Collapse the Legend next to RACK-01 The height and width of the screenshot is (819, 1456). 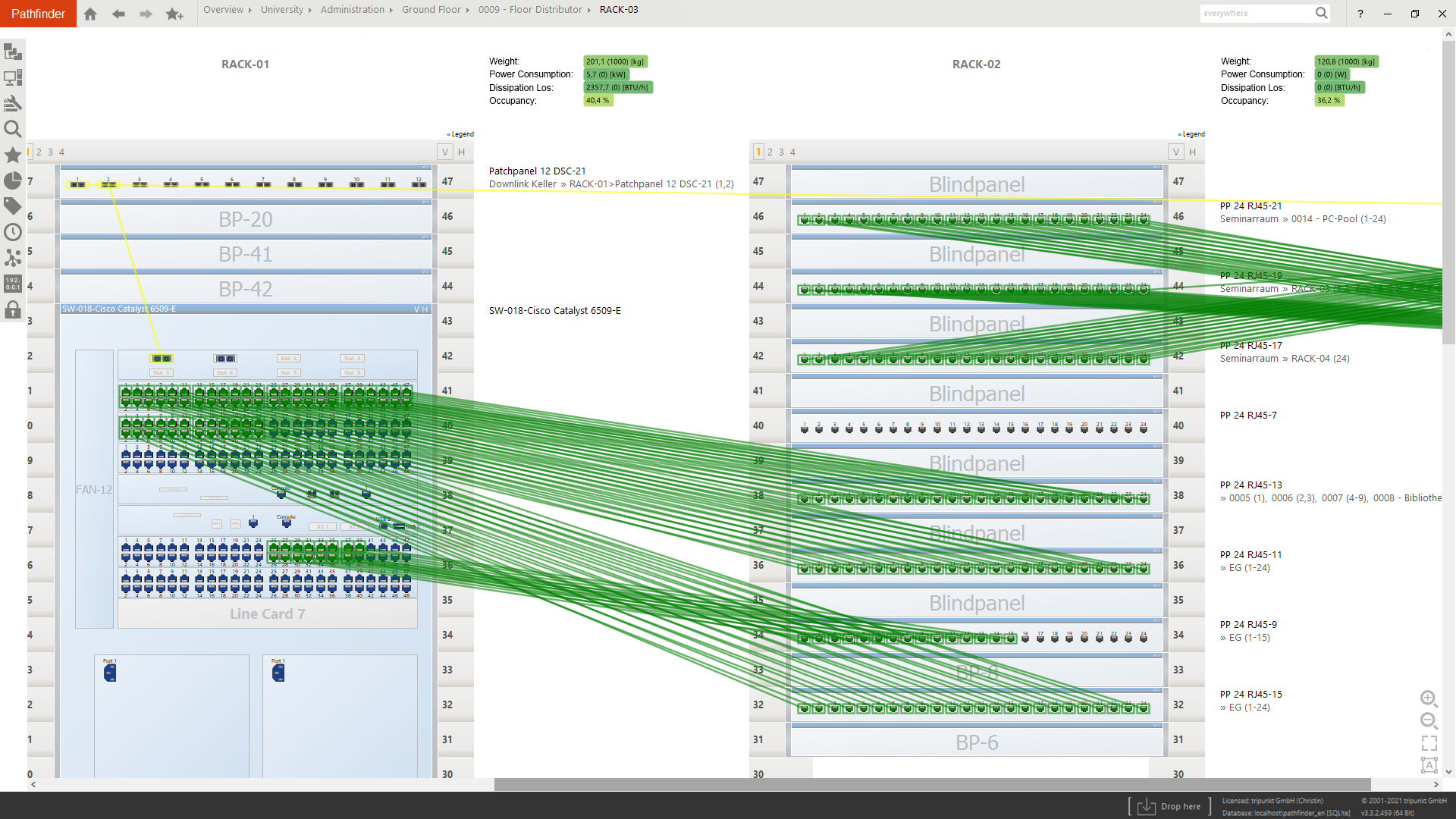point(460,134)
